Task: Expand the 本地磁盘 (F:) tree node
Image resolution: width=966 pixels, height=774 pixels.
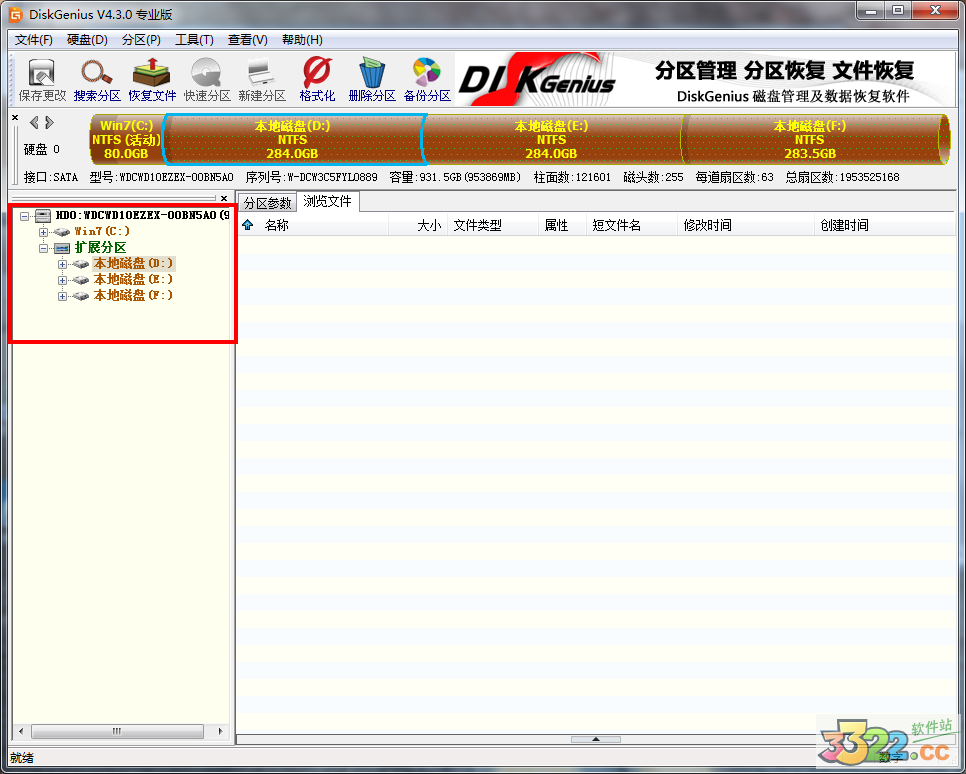Action: [x=62, y=296]
